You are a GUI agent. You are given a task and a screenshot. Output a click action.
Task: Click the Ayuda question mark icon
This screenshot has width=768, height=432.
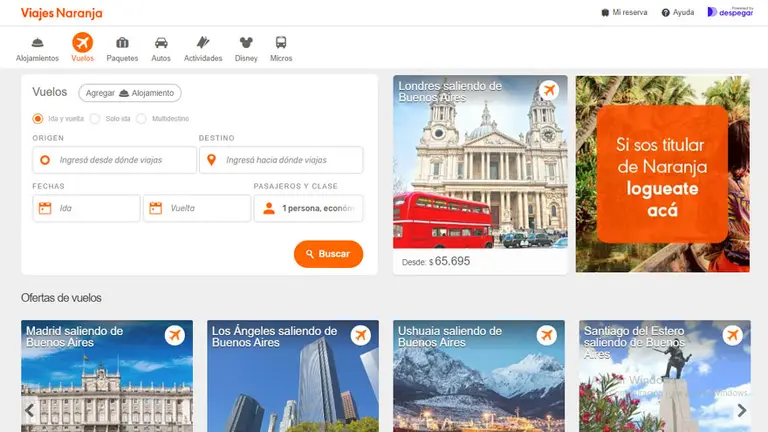665,13
